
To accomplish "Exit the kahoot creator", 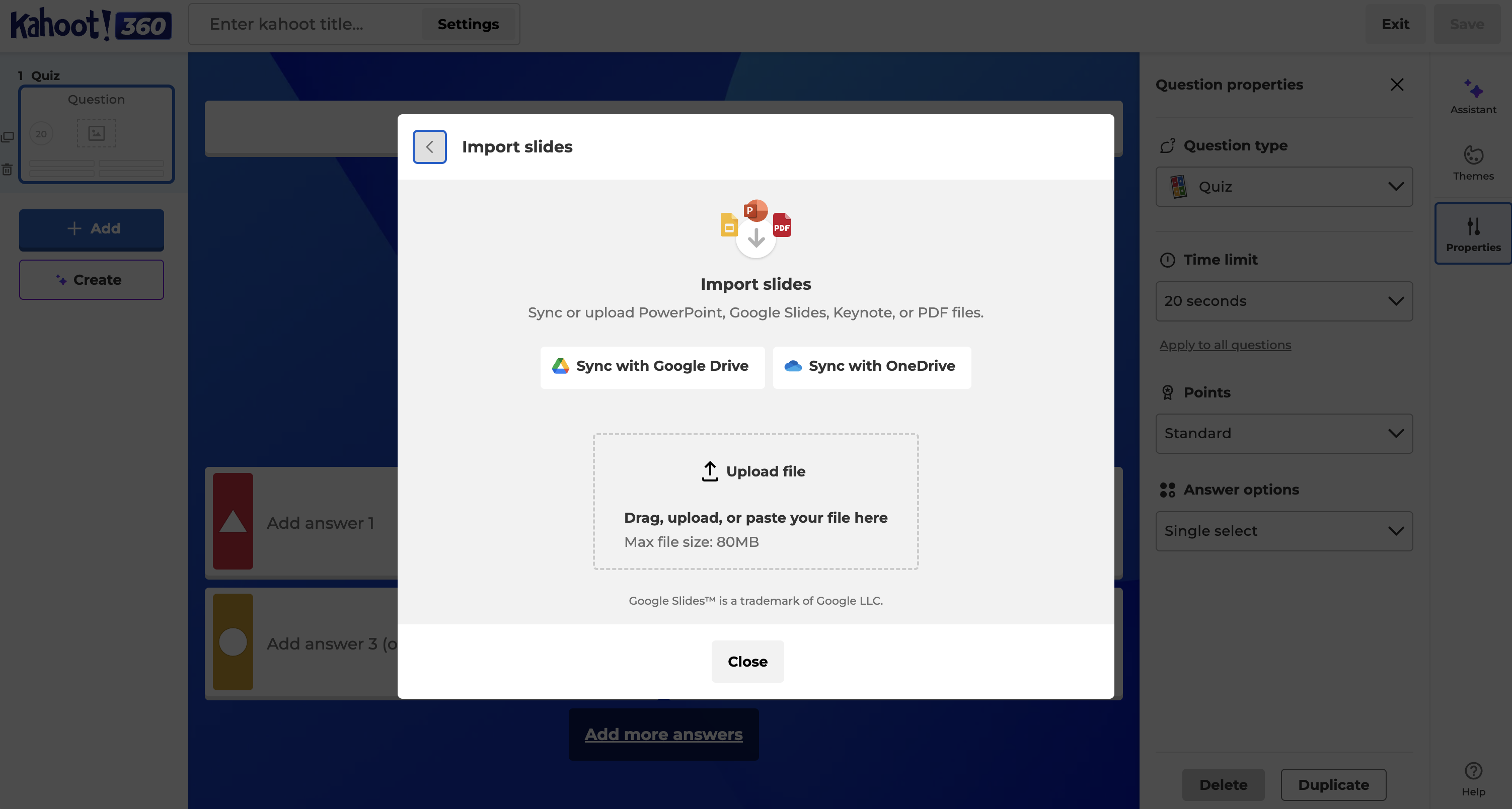I will tap(1395, 24).
